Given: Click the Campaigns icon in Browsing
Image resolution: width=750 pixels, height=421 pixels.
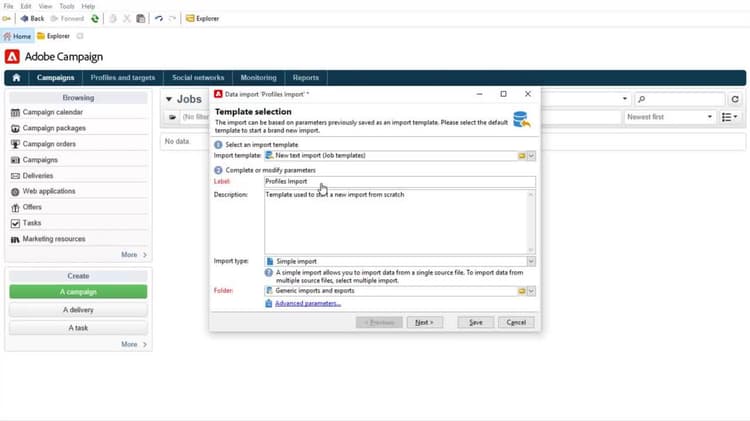Looking at the screenshot, I should pos(15,160).
